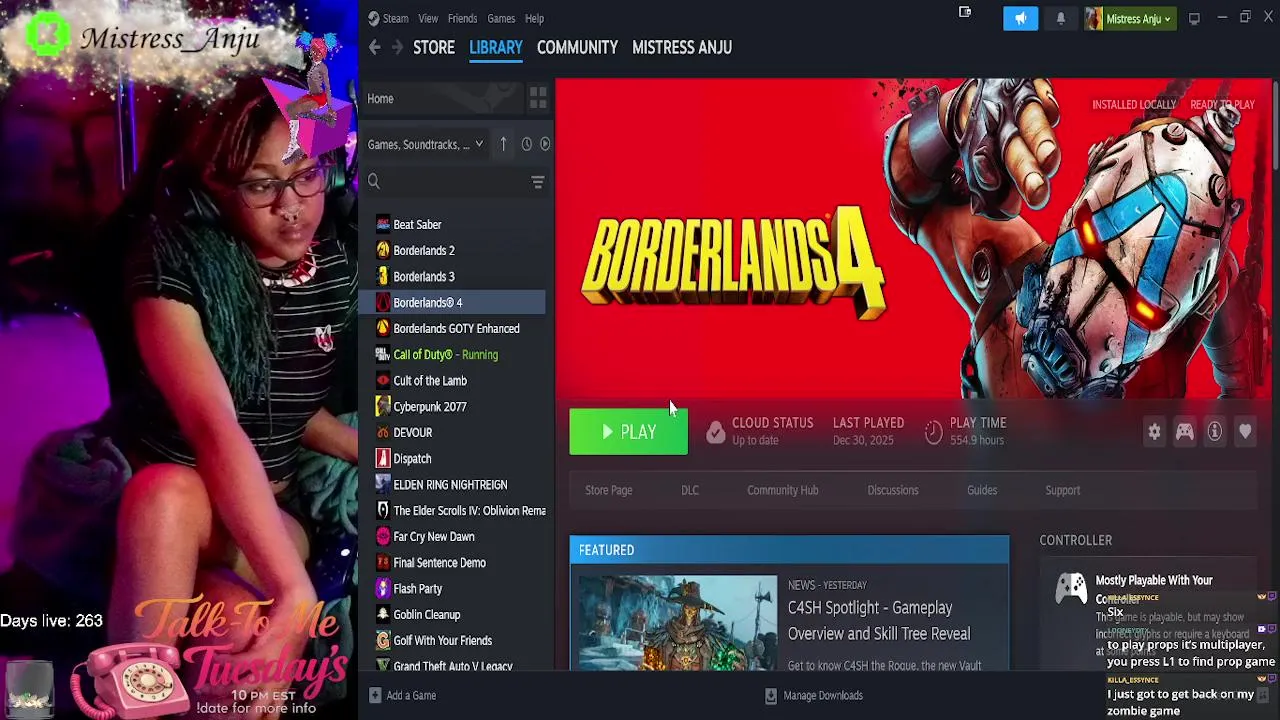Select Borderlands GOTY Enhanced

(456, 328)
